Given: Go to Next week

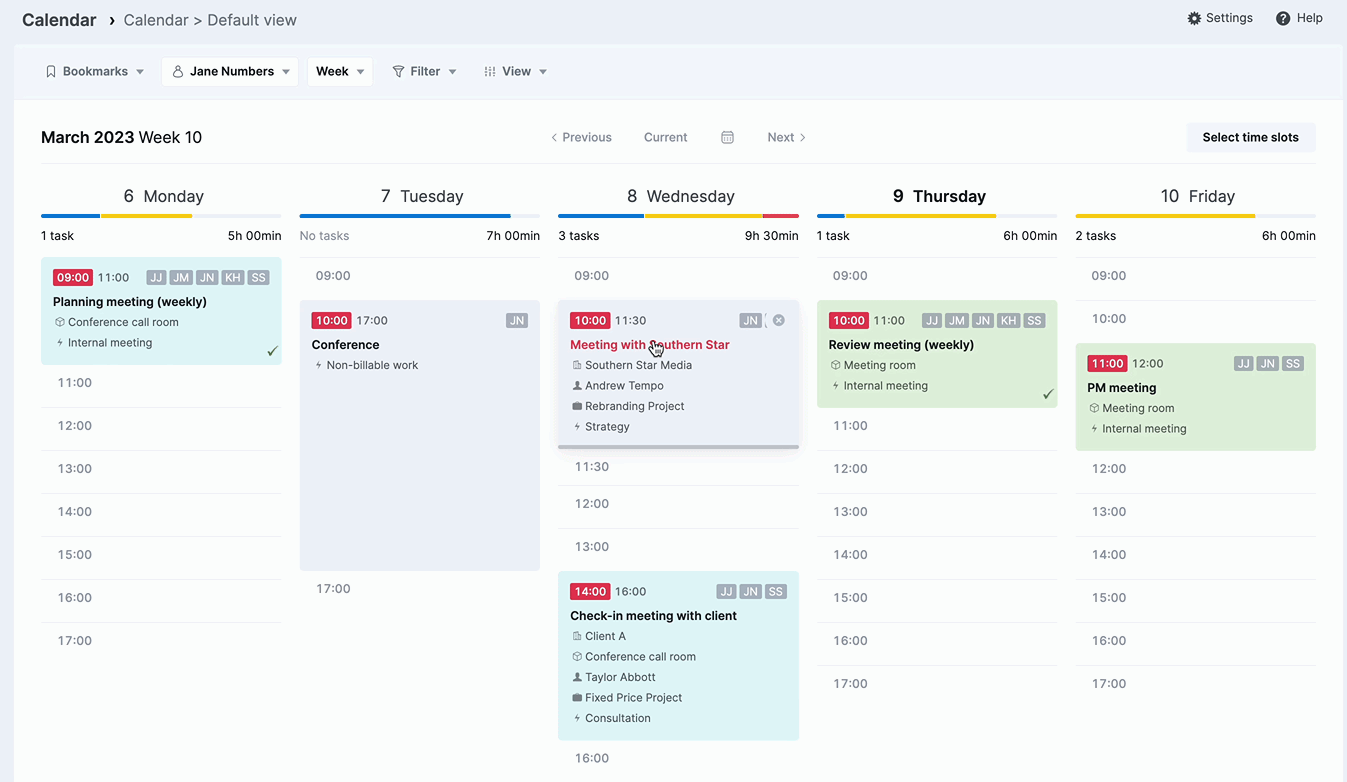Looking at the screenshot, I should click(786, 137).
